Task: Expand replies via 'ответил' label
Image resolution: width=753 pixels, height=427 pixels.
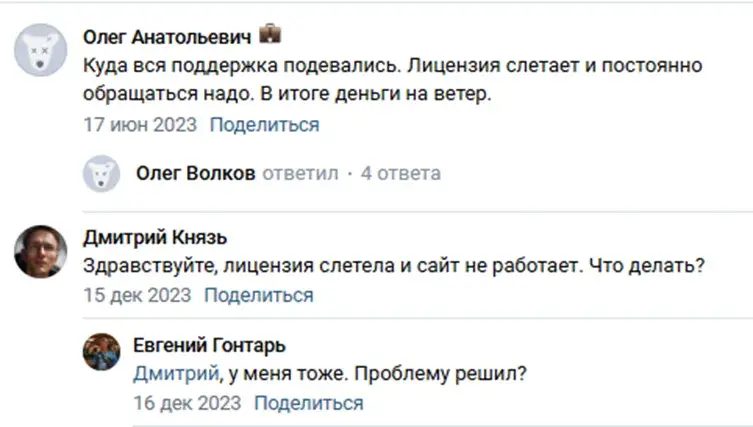Action: pos(300,174)
